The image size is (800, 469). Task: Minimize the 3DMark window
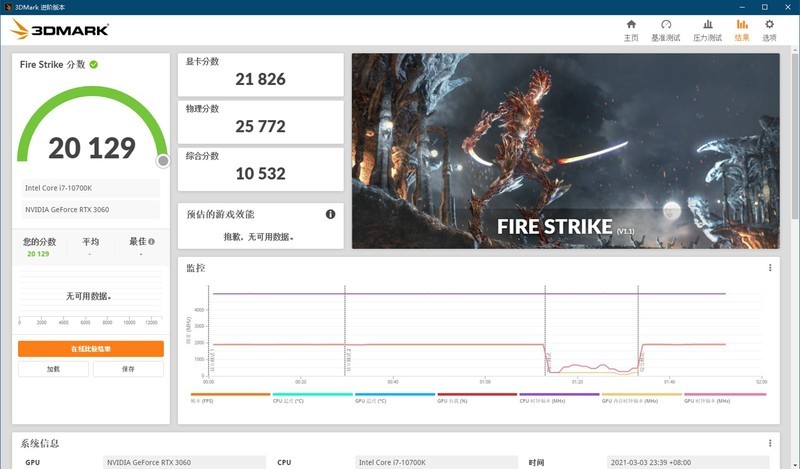(x=742, y=7)
